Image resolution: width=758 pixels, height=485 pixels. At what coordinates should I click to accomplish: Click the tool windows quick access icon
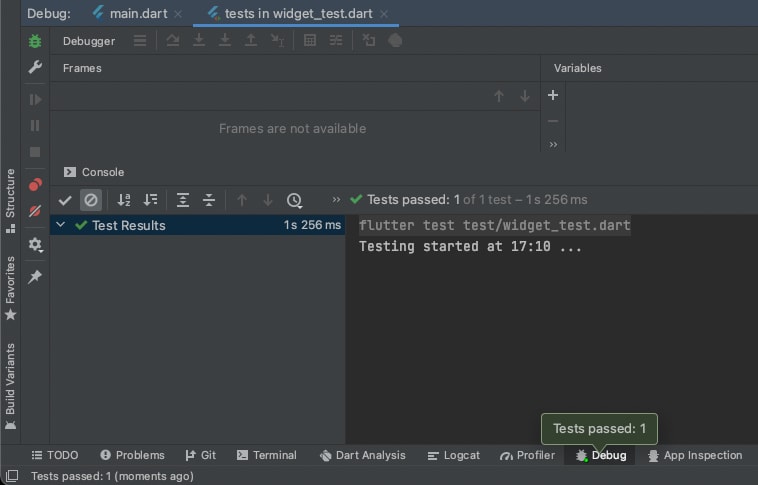pyautogui.click(x=12, y=476)
